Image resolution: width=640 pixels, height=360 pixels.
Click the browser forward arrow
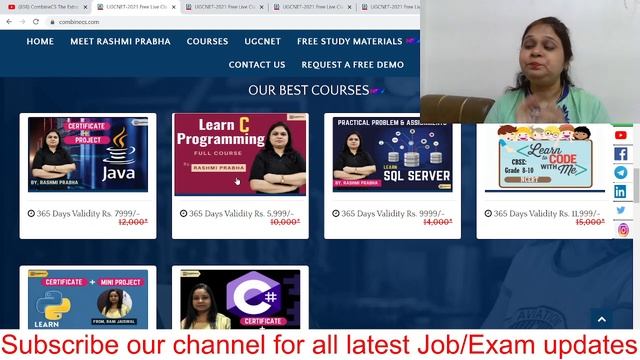point(22,22)
